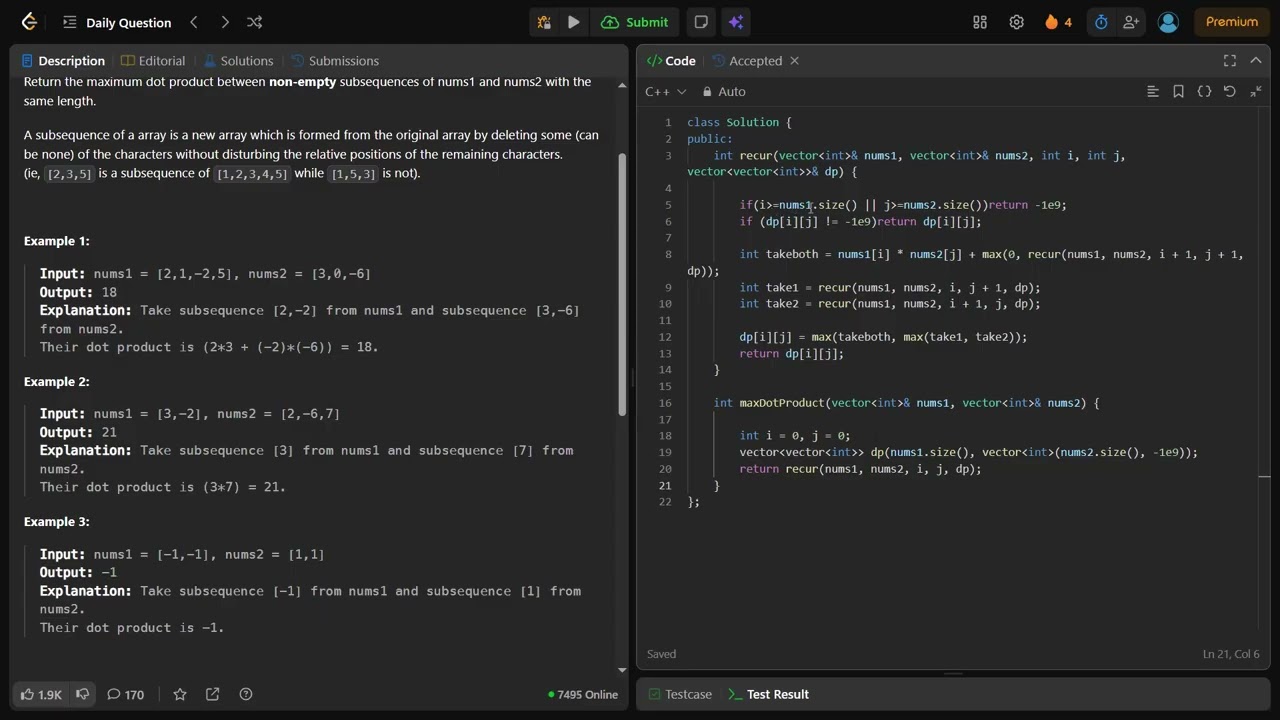Open the Accepted tab

point(747,61)
